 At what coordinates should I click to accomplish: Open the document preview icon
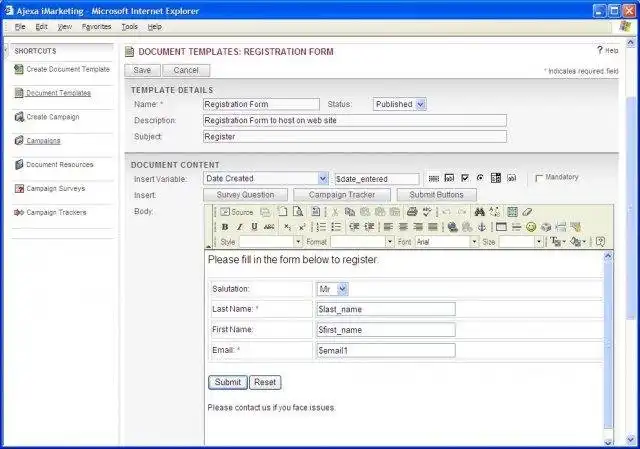pyautogui.click(x=298, y=212)
